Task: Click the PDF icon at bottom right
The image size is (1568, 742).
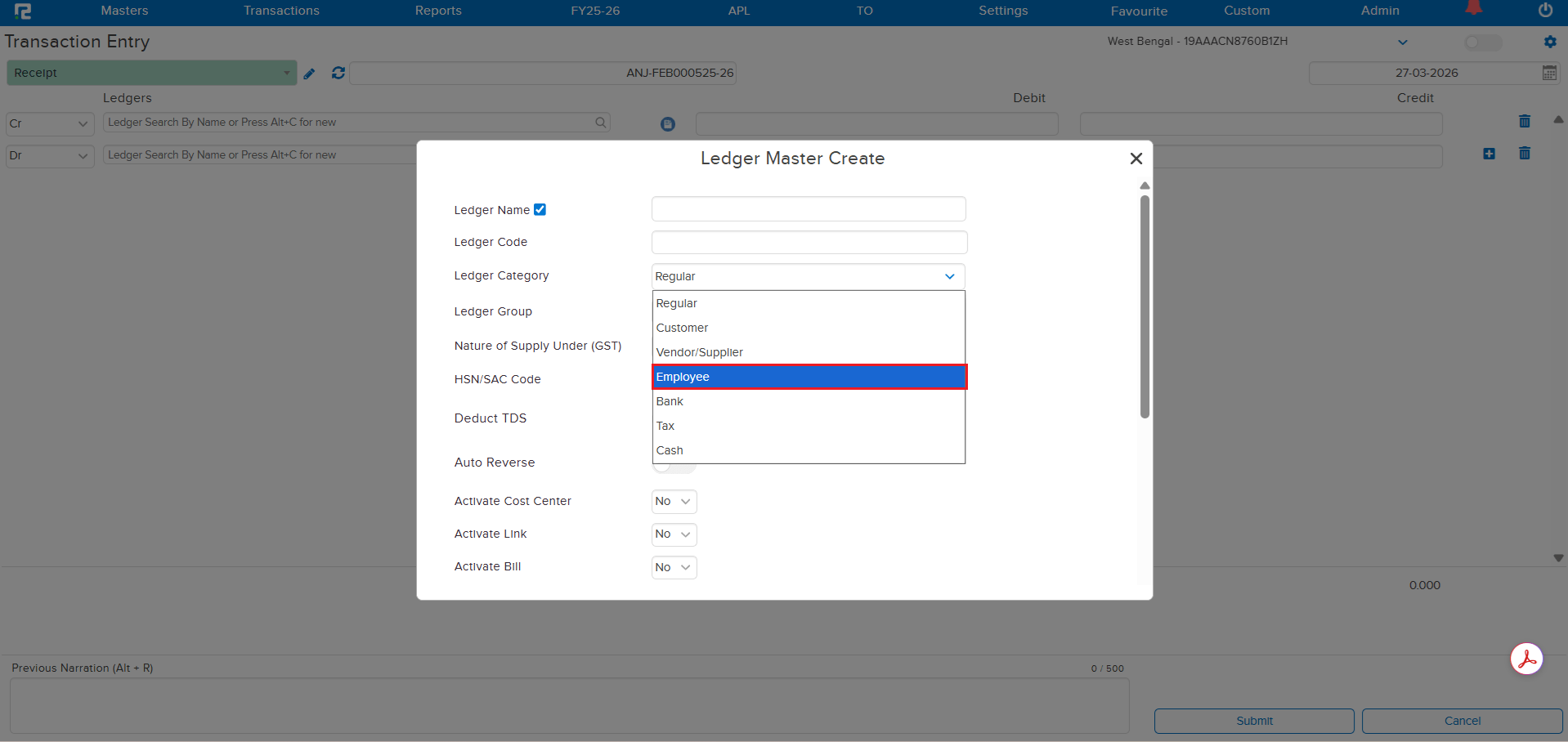Action: click(x=1528, y=659)
